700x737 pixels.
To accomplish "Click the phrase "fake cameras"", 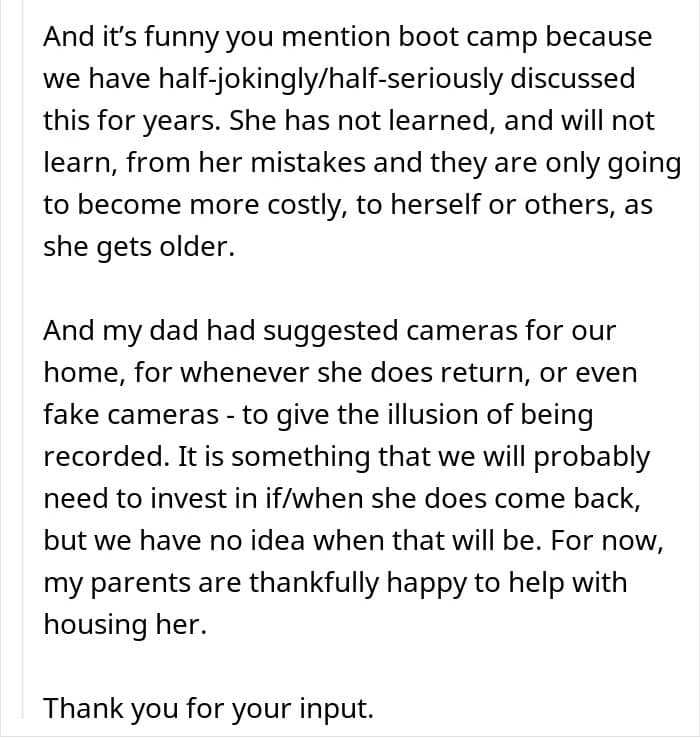I will [142, 414].
